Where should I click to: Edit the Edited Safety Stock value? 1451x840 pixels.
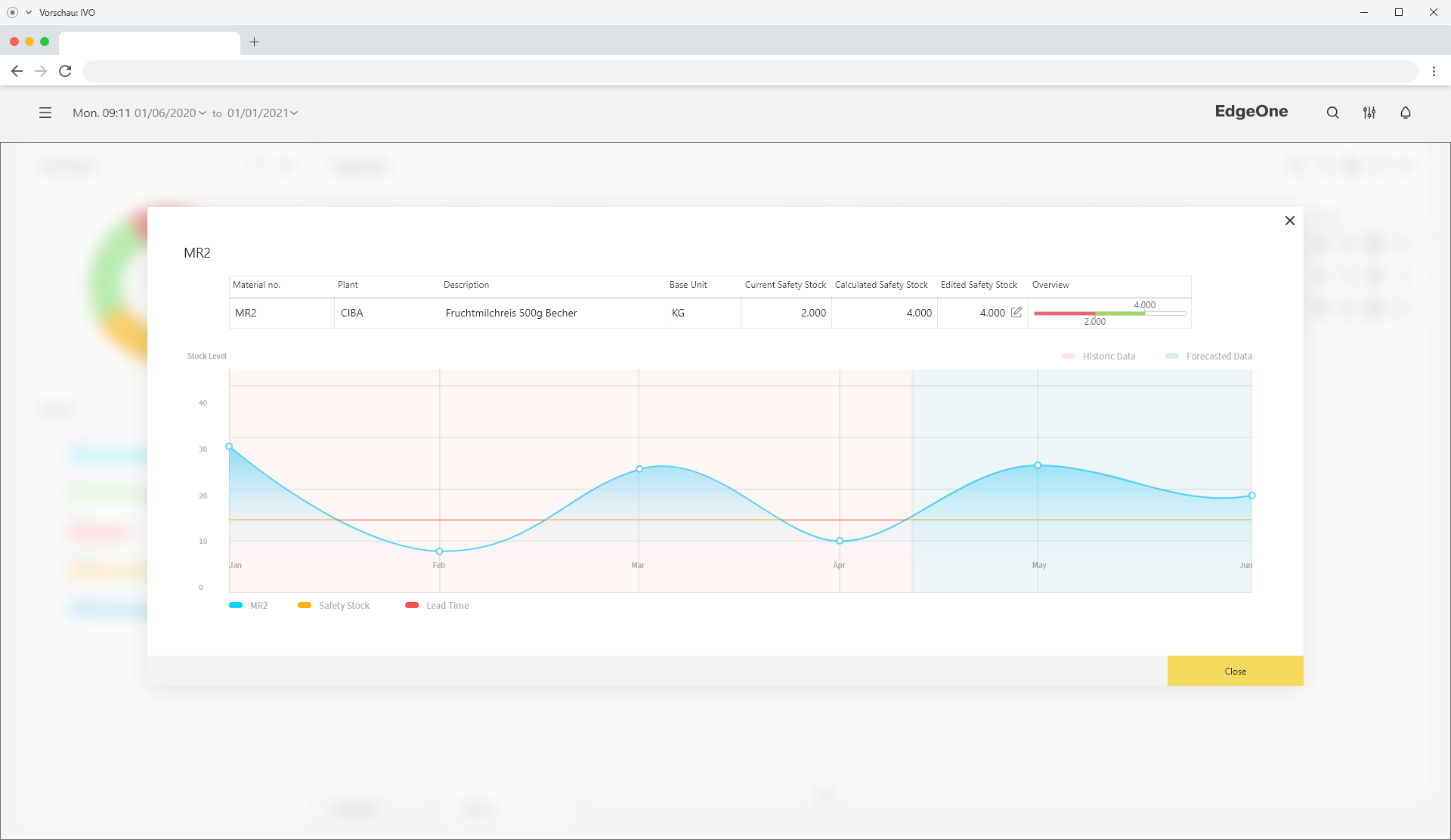[x=1016, y=312]
